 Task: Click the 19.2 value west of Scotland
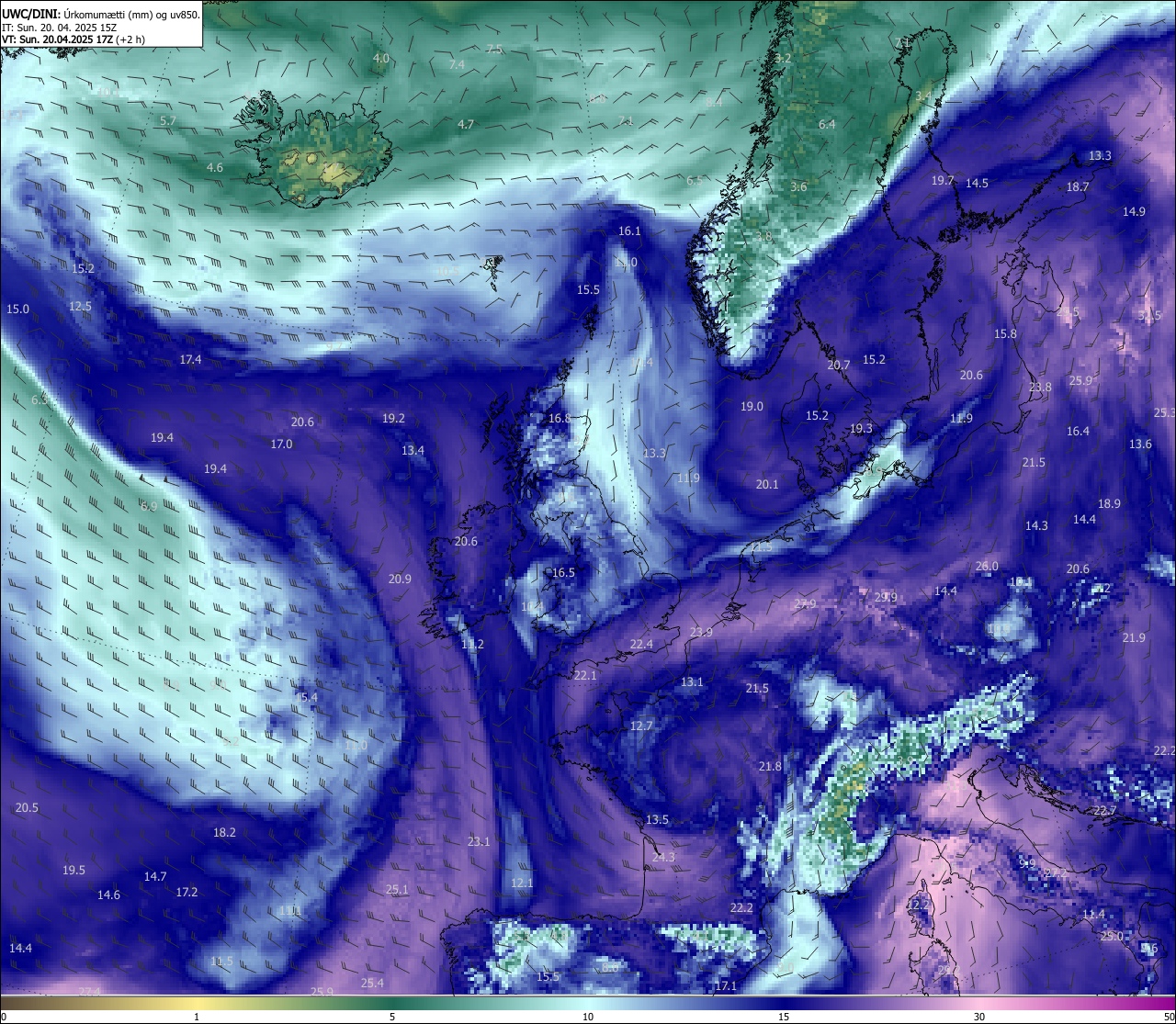393,419
